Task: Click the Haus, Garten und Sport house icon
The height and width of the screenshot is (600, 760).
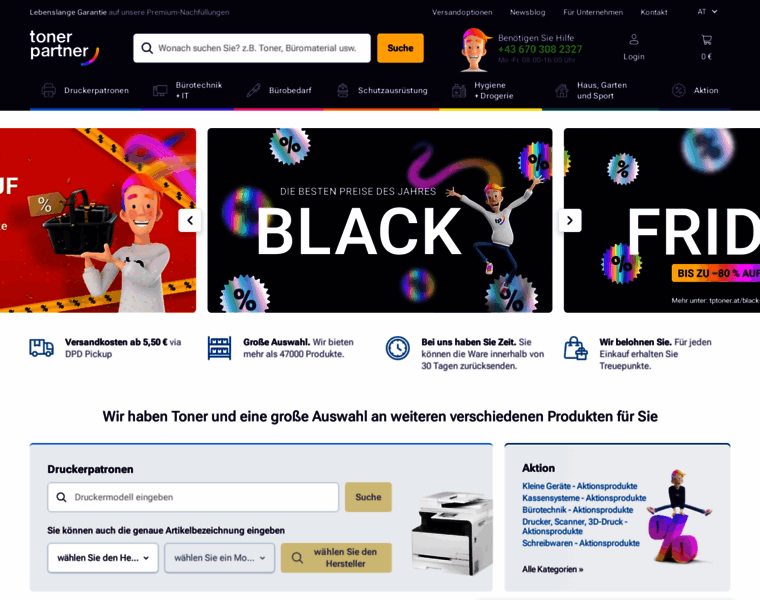Action: [562, 90]
